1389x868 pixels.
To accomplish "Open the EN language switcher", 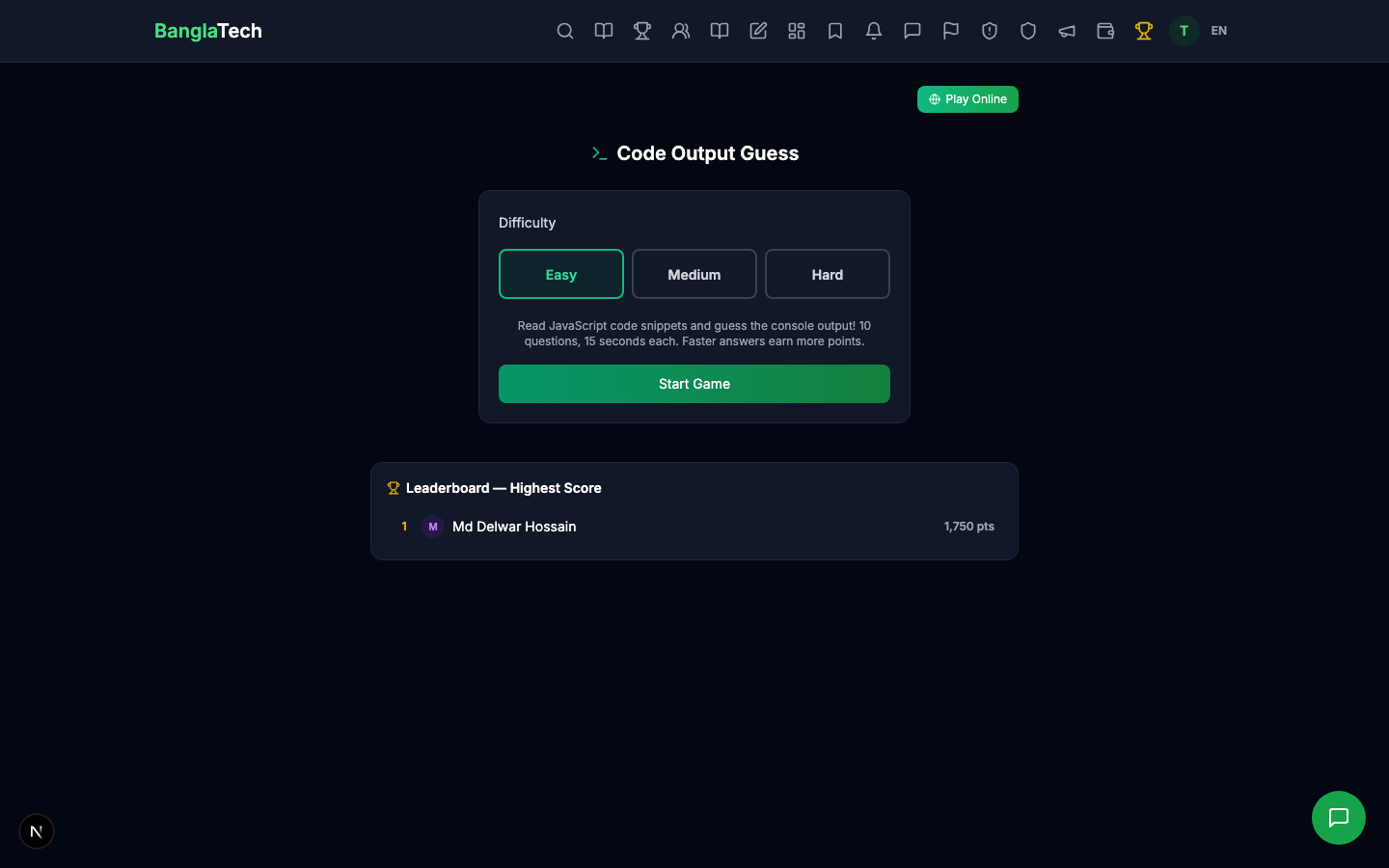I will click(x=1218, y=31).
